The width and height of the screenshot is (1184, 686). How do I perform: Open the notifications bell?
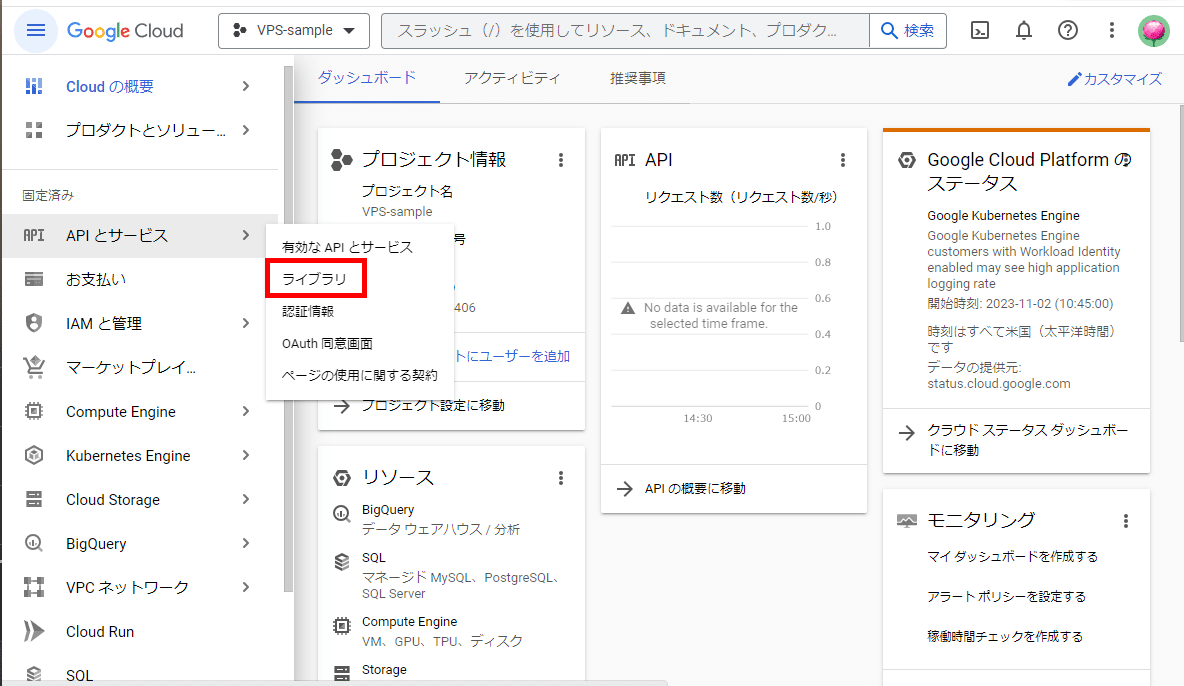tap(1023, 30)
